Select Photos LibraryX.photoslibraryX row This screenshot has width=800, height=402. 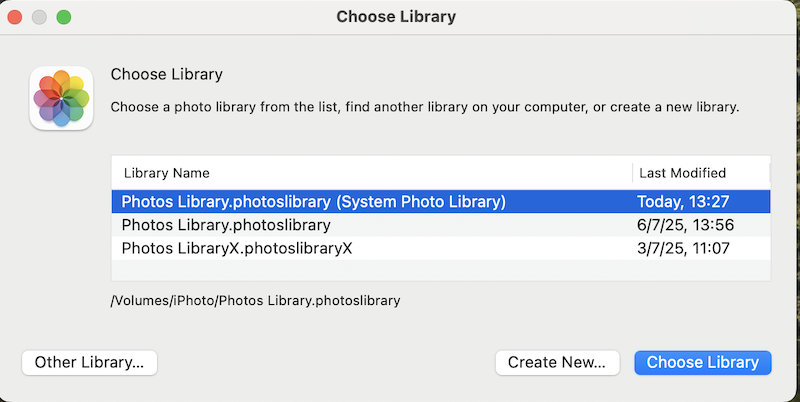point(237,247)
